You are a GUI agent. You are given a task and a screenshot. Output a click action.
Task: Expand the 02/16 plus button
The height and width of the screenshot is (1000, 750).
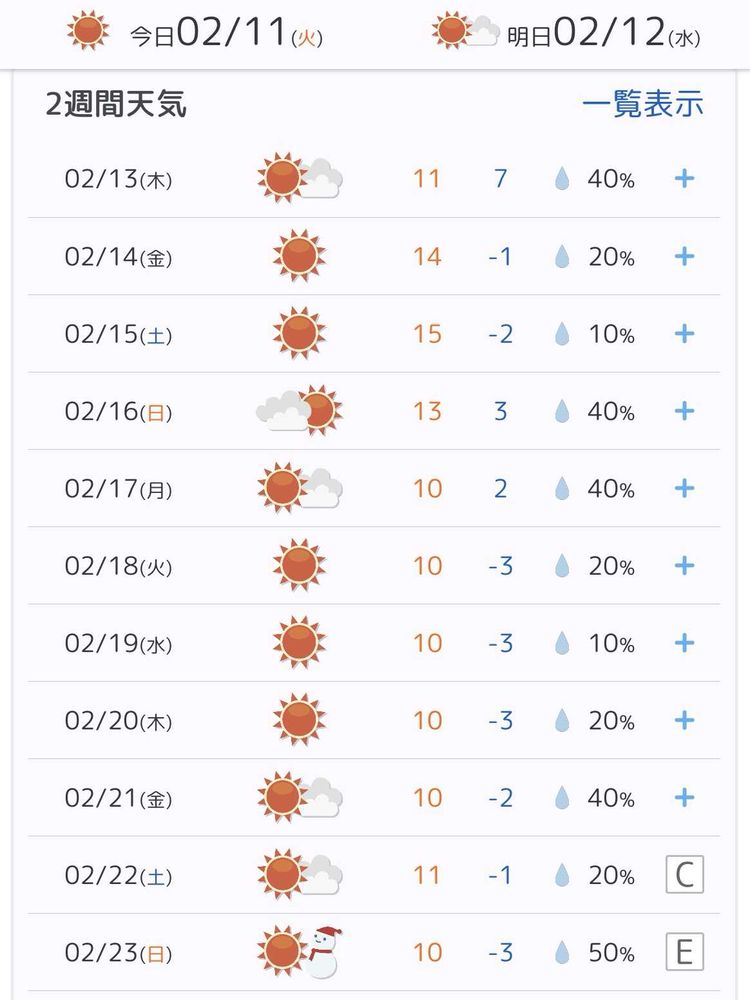(x=684, y=411)
